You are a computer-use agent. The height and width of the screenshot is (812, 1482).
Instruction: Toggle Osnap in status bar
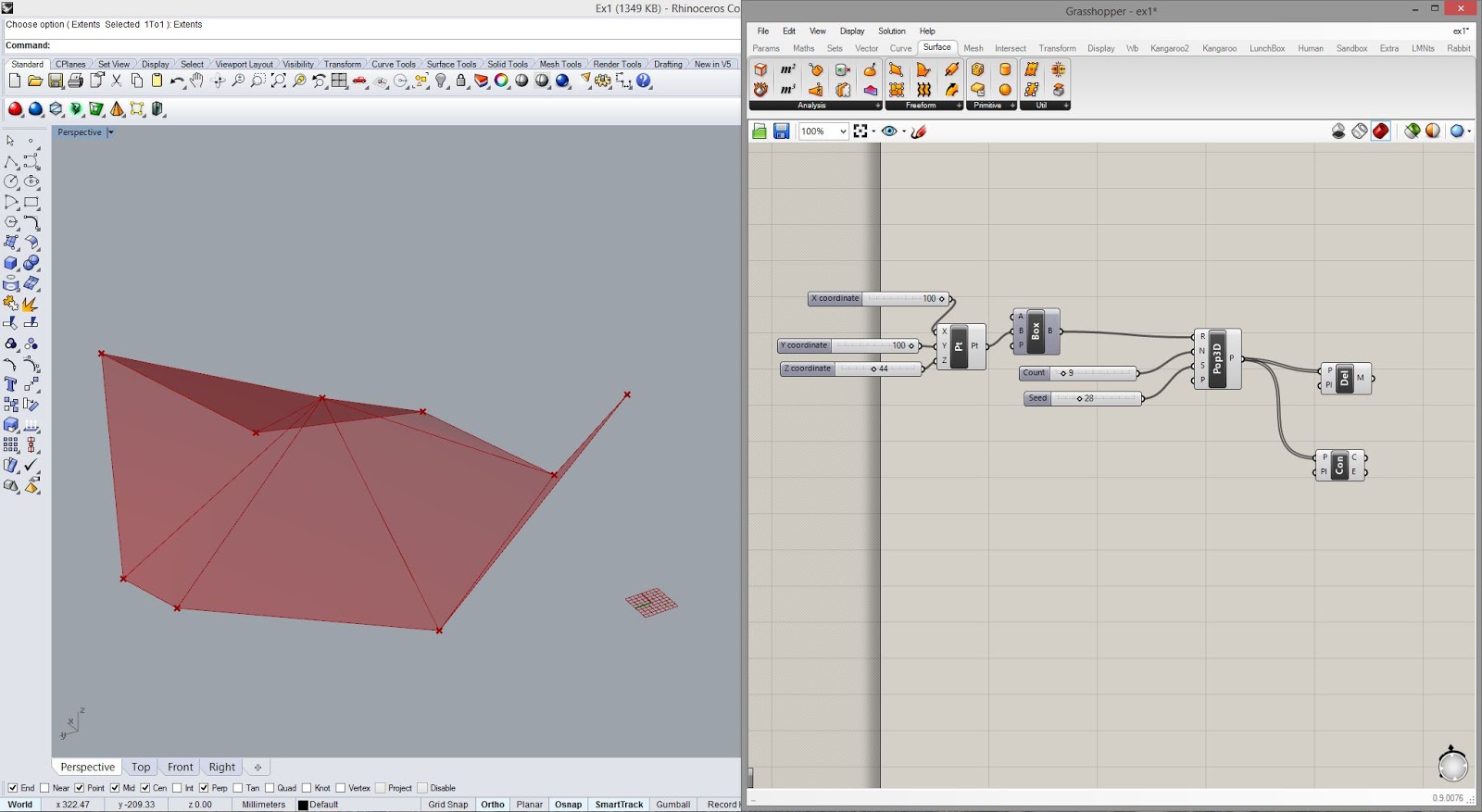point(568,805)
